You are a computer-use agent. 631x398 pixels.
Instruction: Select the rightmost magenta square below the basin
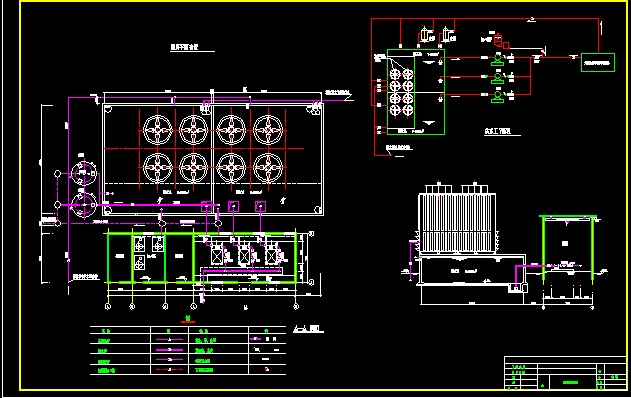click(260, 206)
